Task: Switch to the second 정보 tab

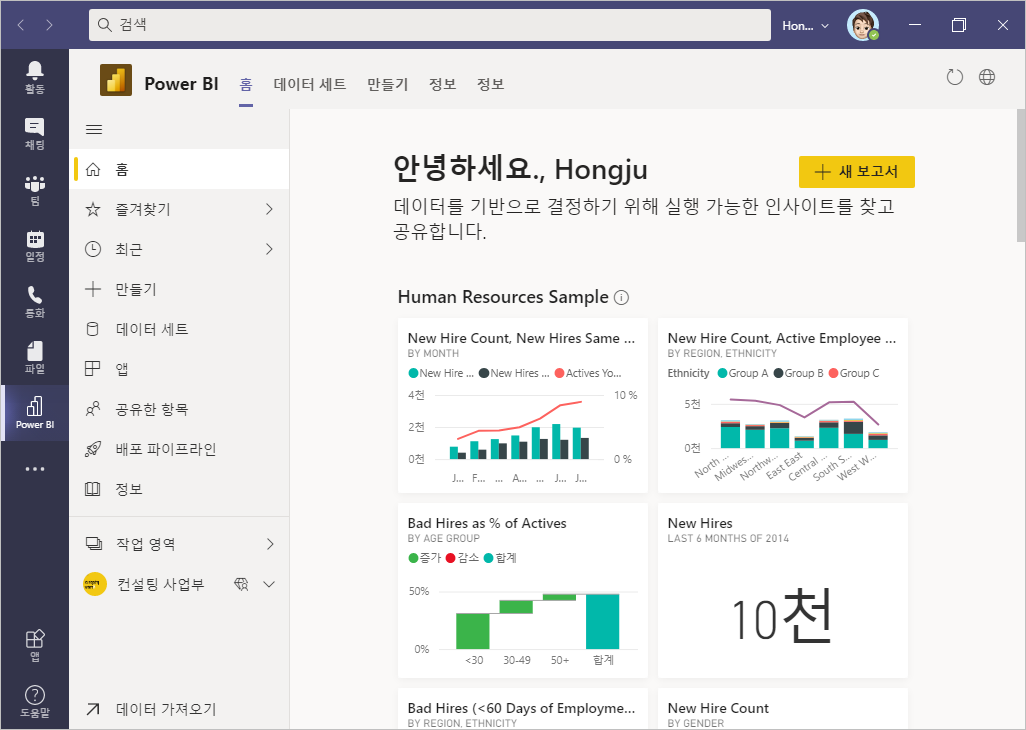Action: click(490, 84)
